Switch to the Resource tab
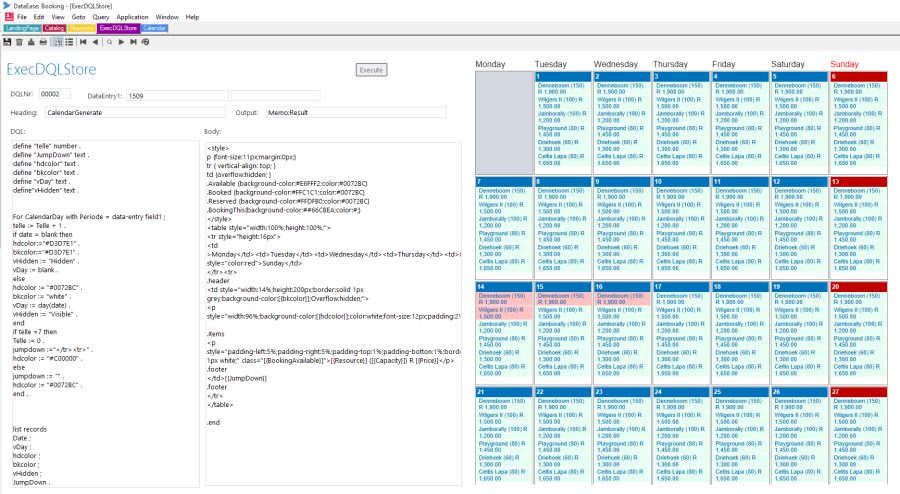Image resolution: width=900 pixels, height=494 pixels. tap(82, 28)
